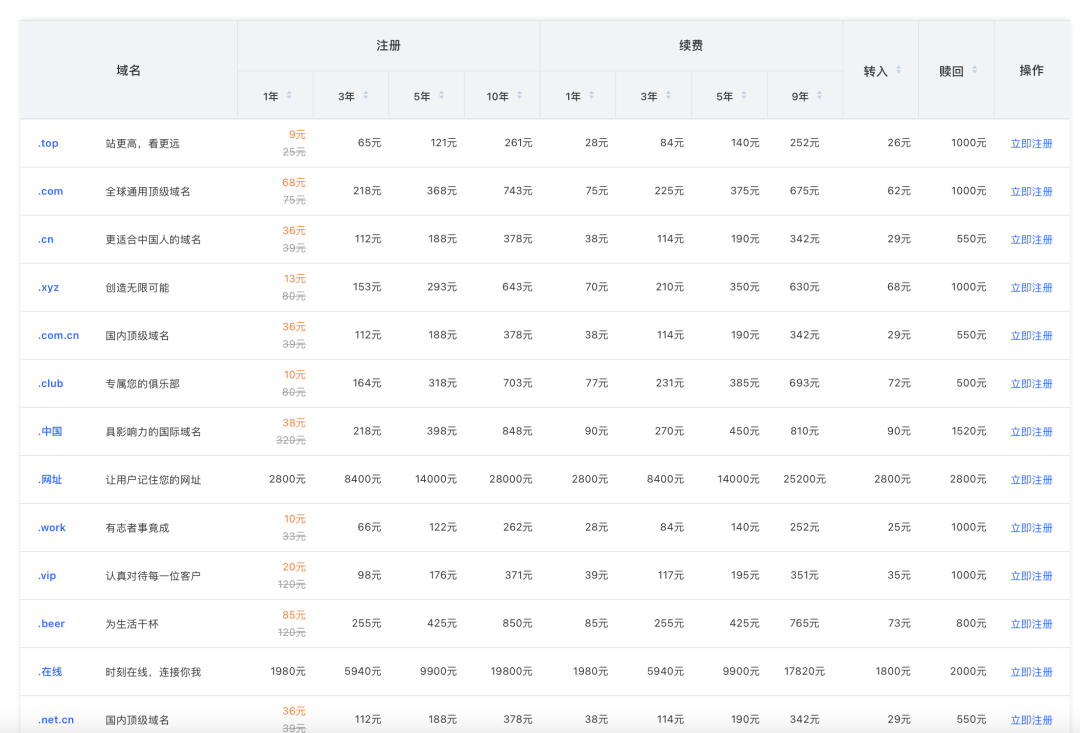
Task: Select the 743元 cell in .com row
Action: [517, 190]
